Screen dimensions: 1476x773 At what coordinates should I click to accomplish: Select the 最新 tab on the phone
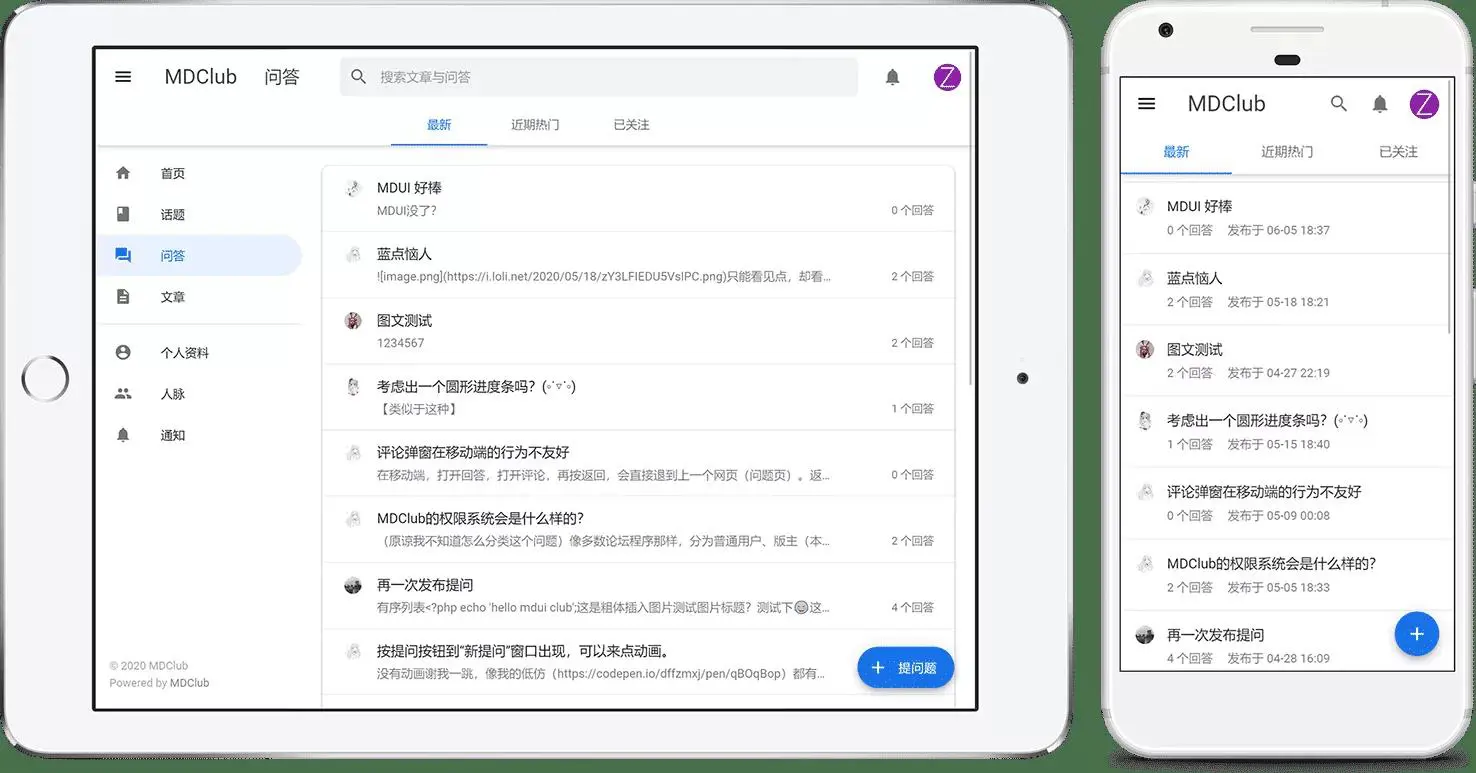1176,152
